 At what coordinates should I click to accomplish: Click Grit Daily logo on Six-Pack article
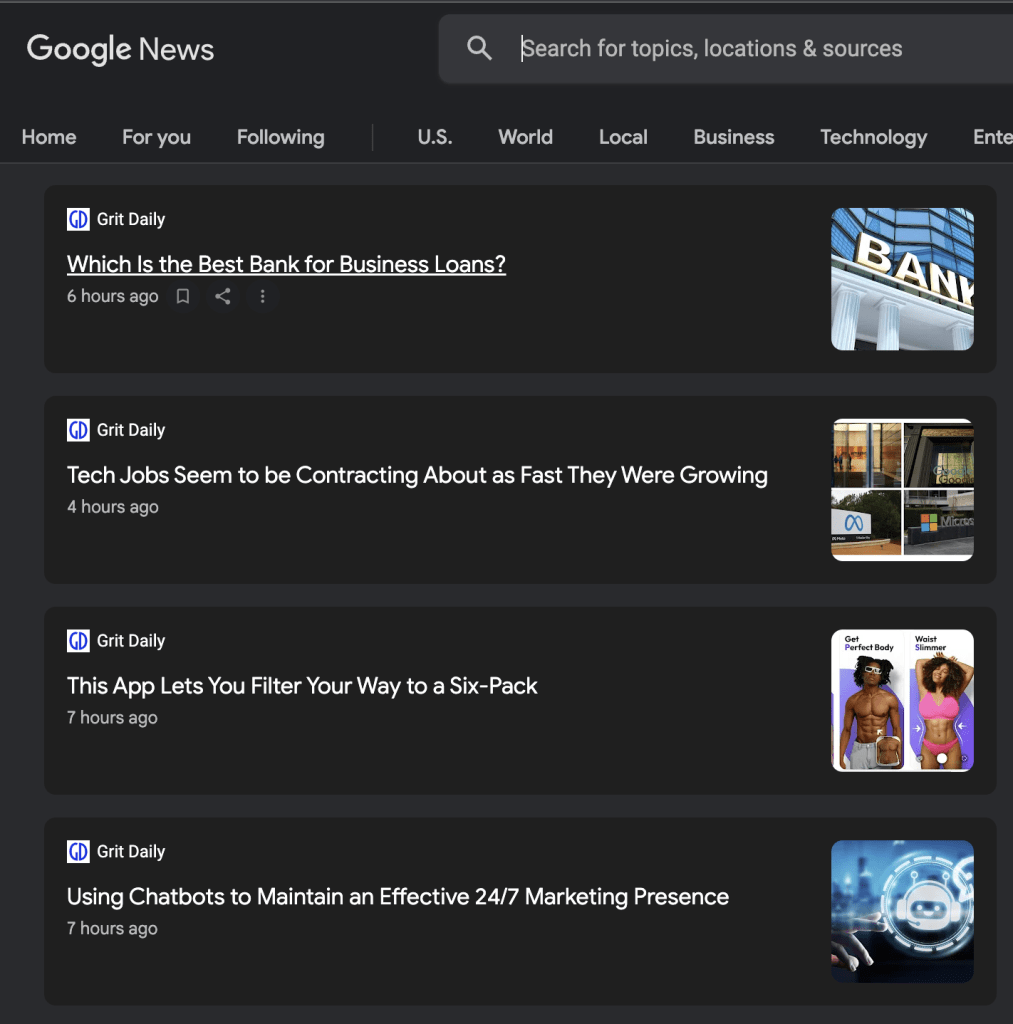[x=78, y=641]
